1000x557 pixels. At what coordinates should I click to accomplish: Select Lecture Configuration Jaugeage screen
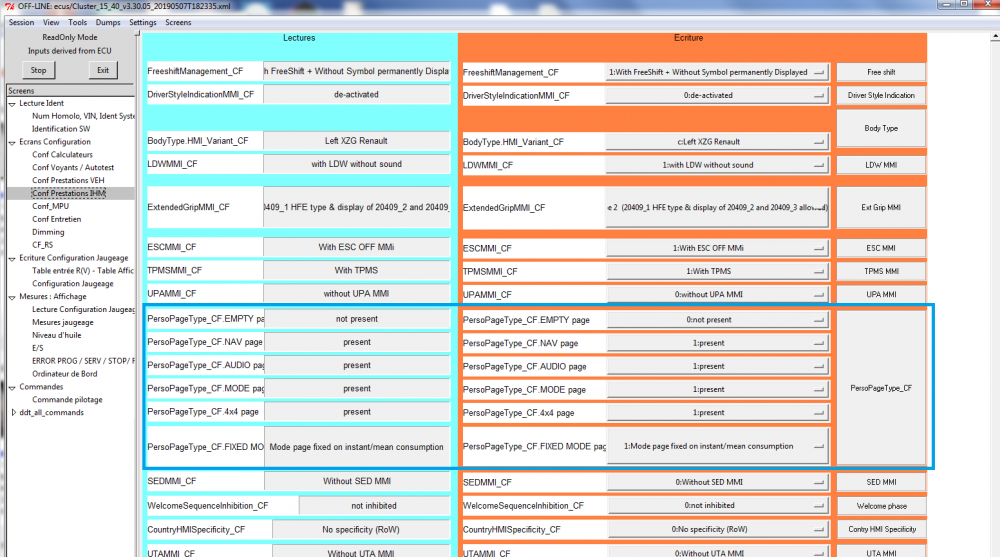pos(83,309)
